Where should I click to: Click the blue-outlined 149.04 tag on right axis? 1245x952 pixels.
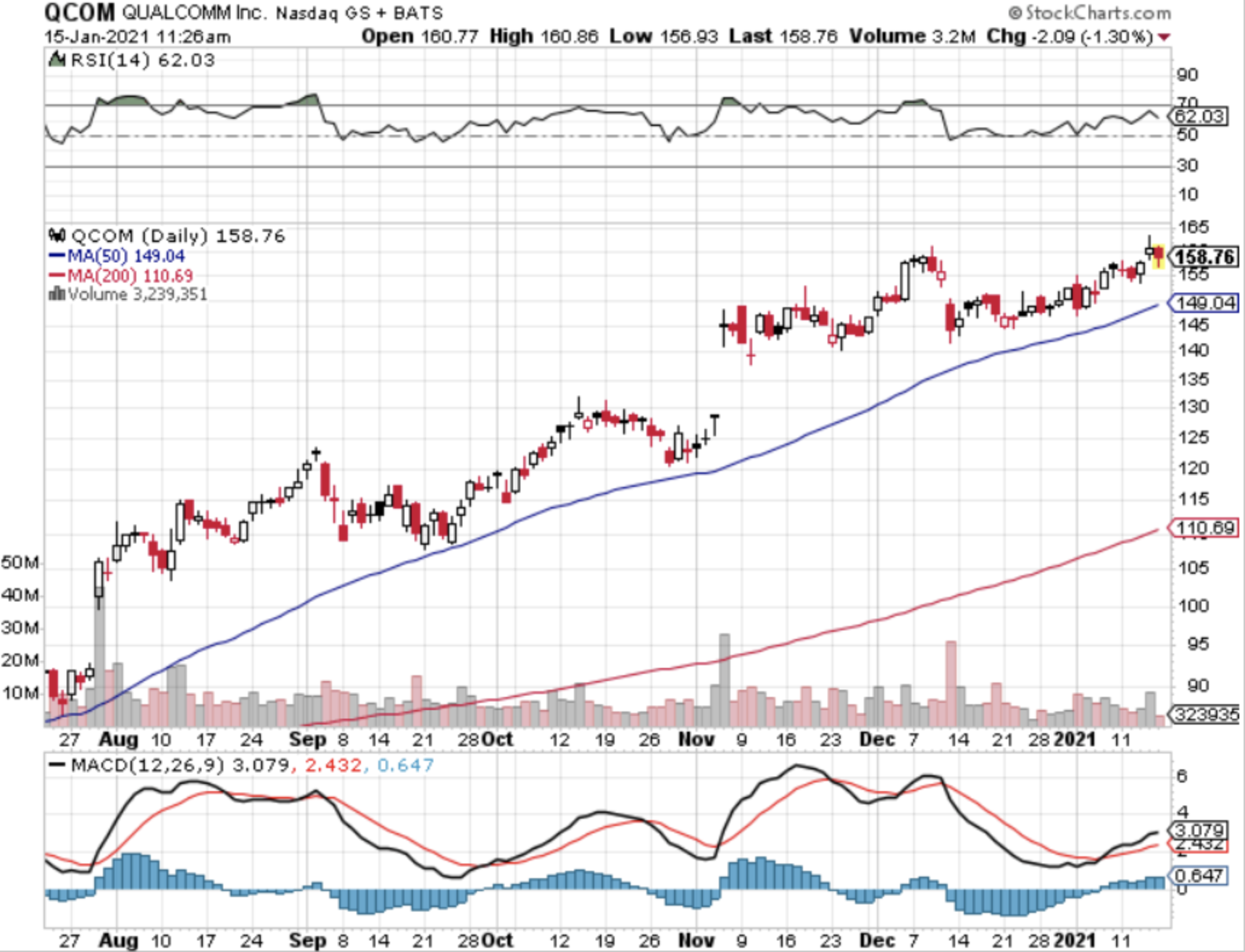pos(1204,303)
